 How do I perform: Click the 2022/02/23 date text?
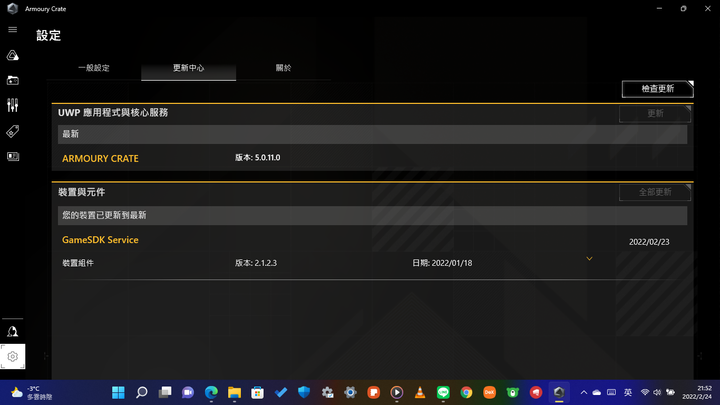[x=649, y=242]
